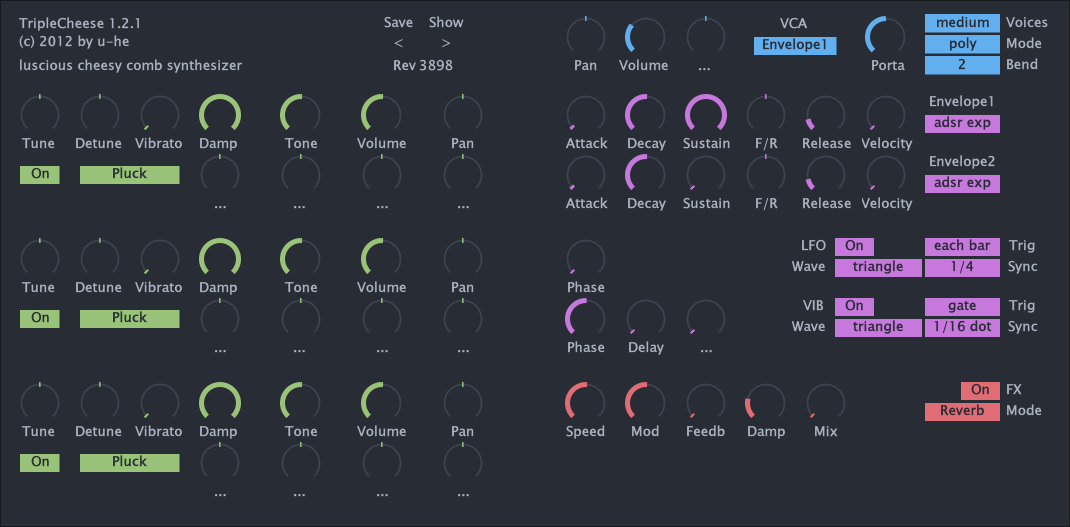Viewport: 1070px width, 527px height.
Task: Change VIB Trig from gate
Action: point(962,306)
